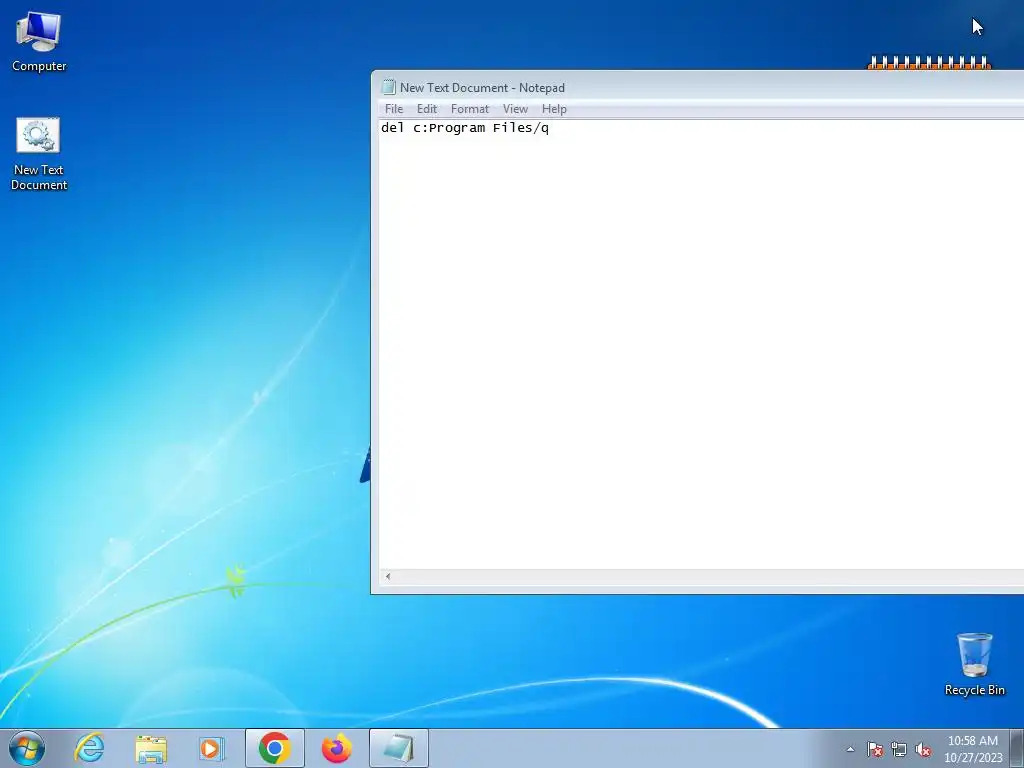1024x768 pixels.
Task: Click the horizontal scrollbar left arrow
Action: (388, 576)
